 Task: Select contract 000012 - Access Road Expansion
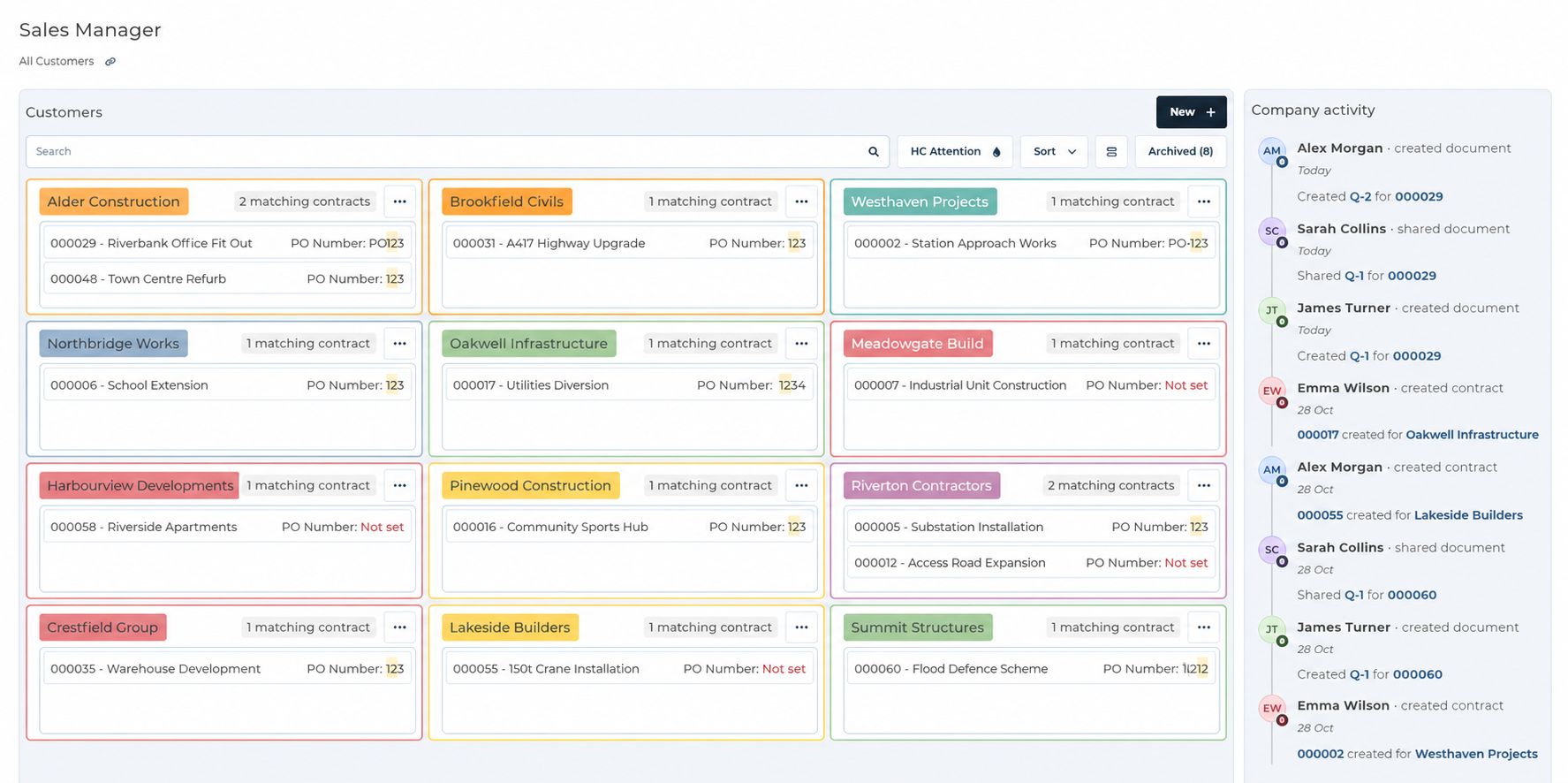(1030, 563)
